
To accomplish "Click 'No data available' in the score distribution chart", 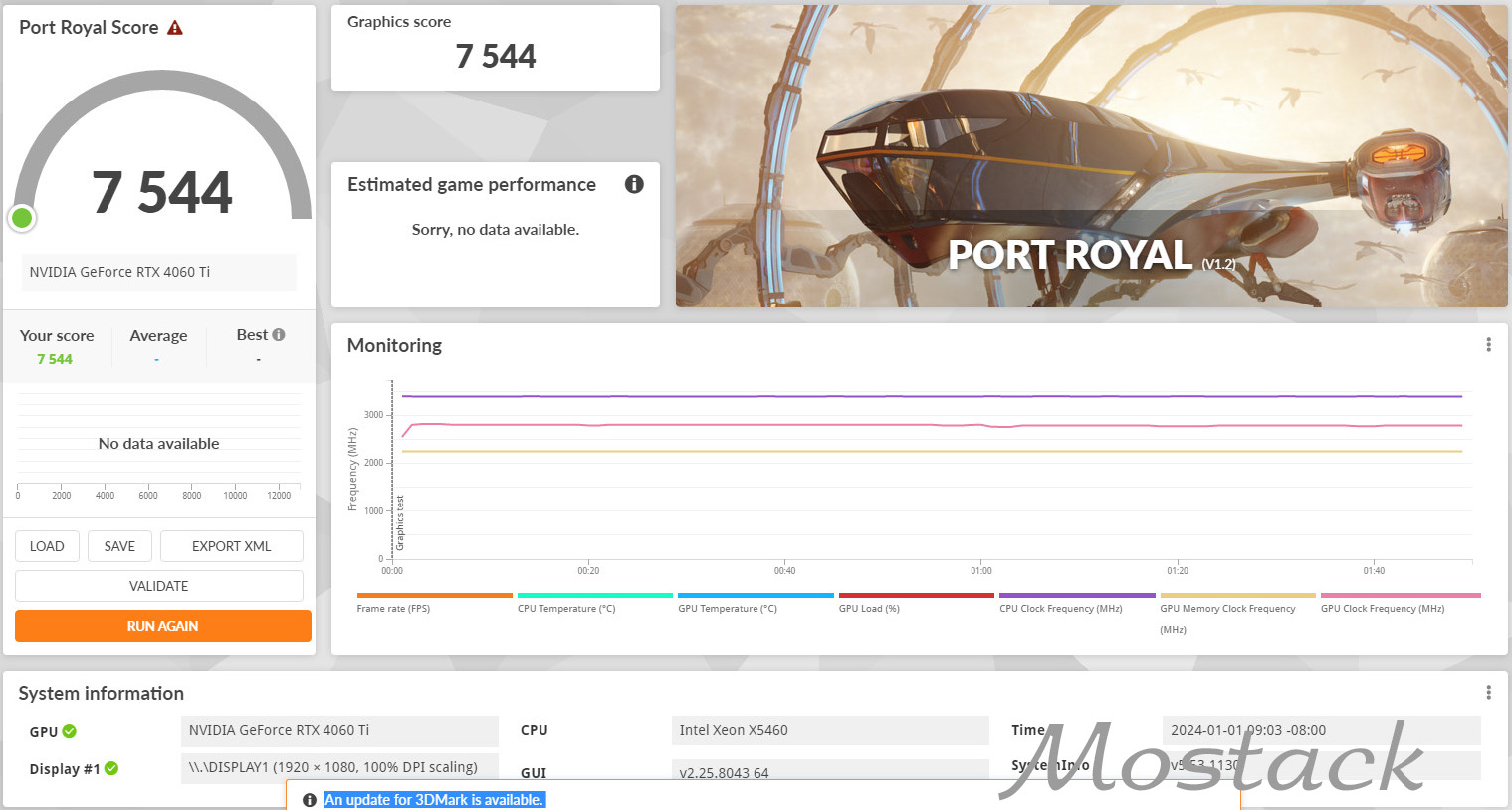I will click(159, 444).
